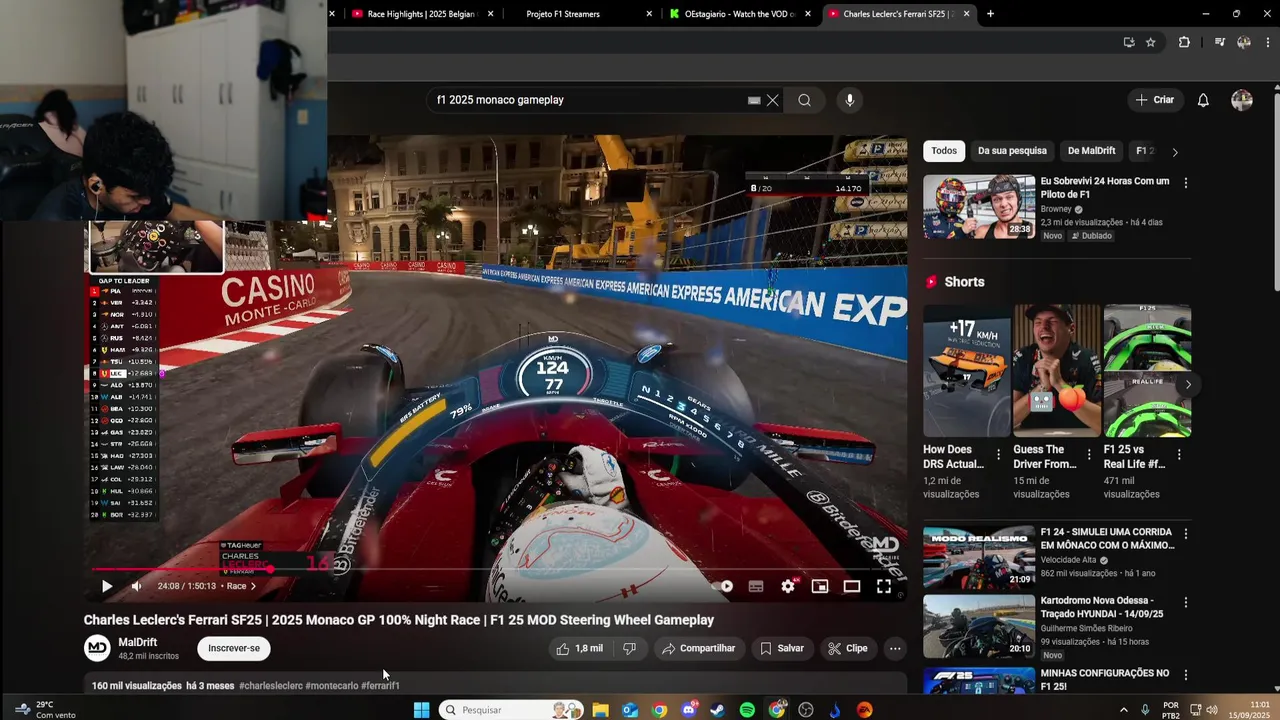Like the video with the thumbs up button
The image size is (1280, 720).
(579, 648)
